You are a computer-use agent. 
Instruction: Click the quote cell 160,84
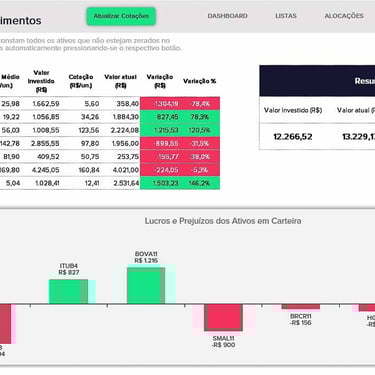pos(89,170)
